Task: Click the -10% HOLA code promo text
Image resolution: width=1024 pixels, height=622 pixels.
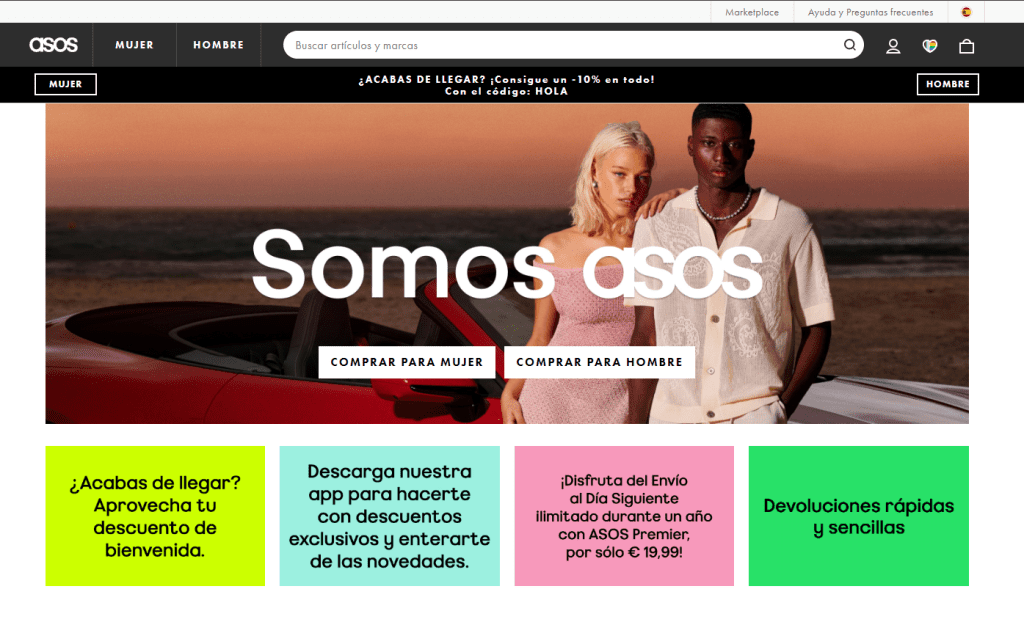Action: tap(507, 85)
